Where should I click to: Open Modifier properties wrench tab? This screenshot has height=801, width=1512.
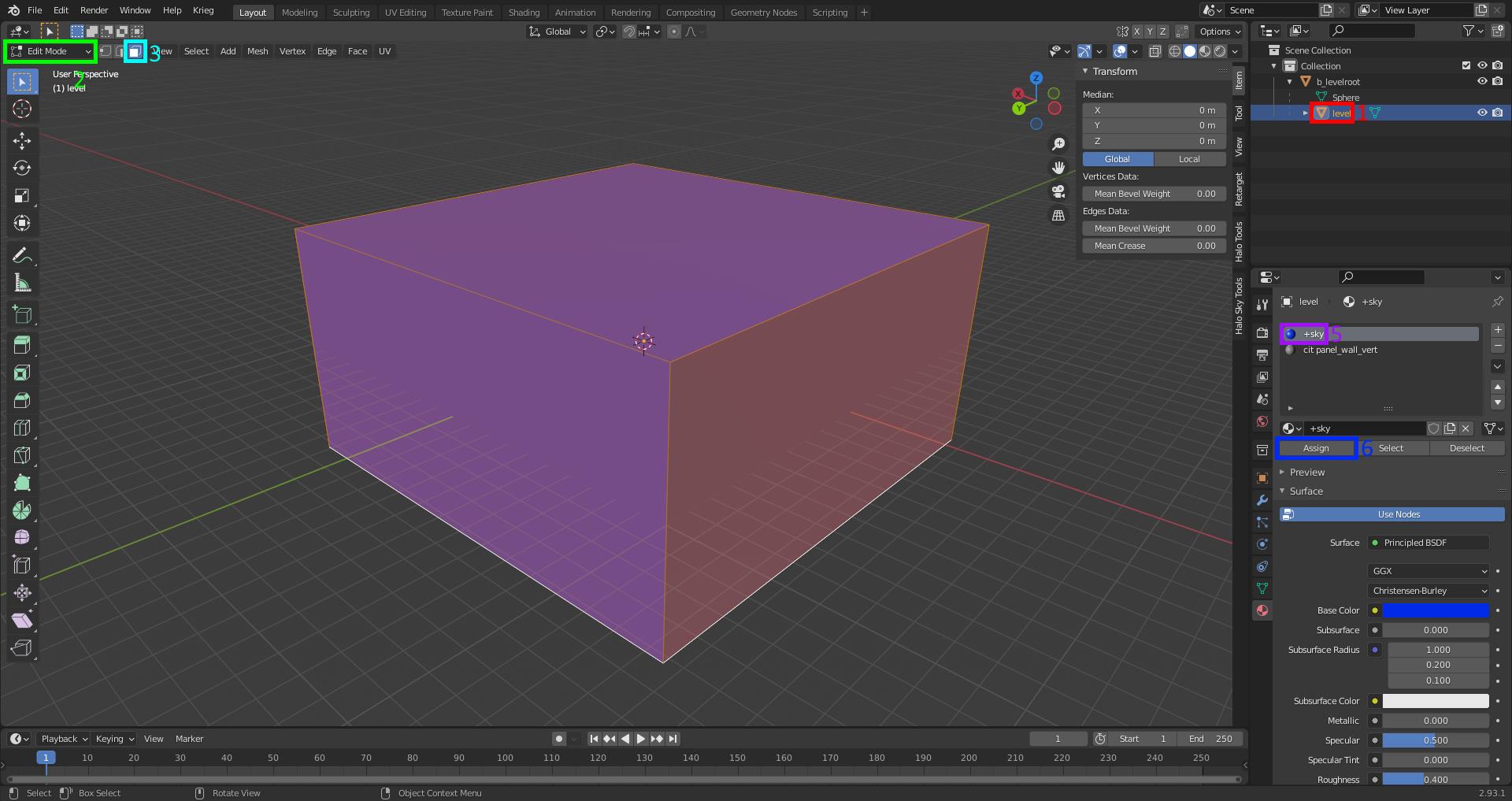[1262, 500]
